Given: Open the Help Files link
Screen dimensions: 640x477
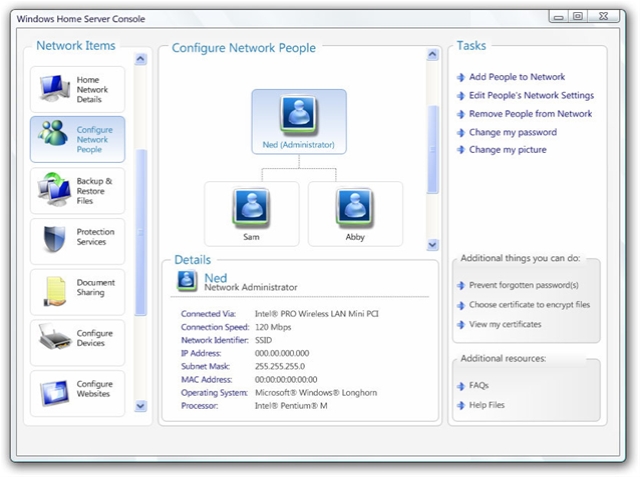Looking at the screenshot, I should click(487, 405).
